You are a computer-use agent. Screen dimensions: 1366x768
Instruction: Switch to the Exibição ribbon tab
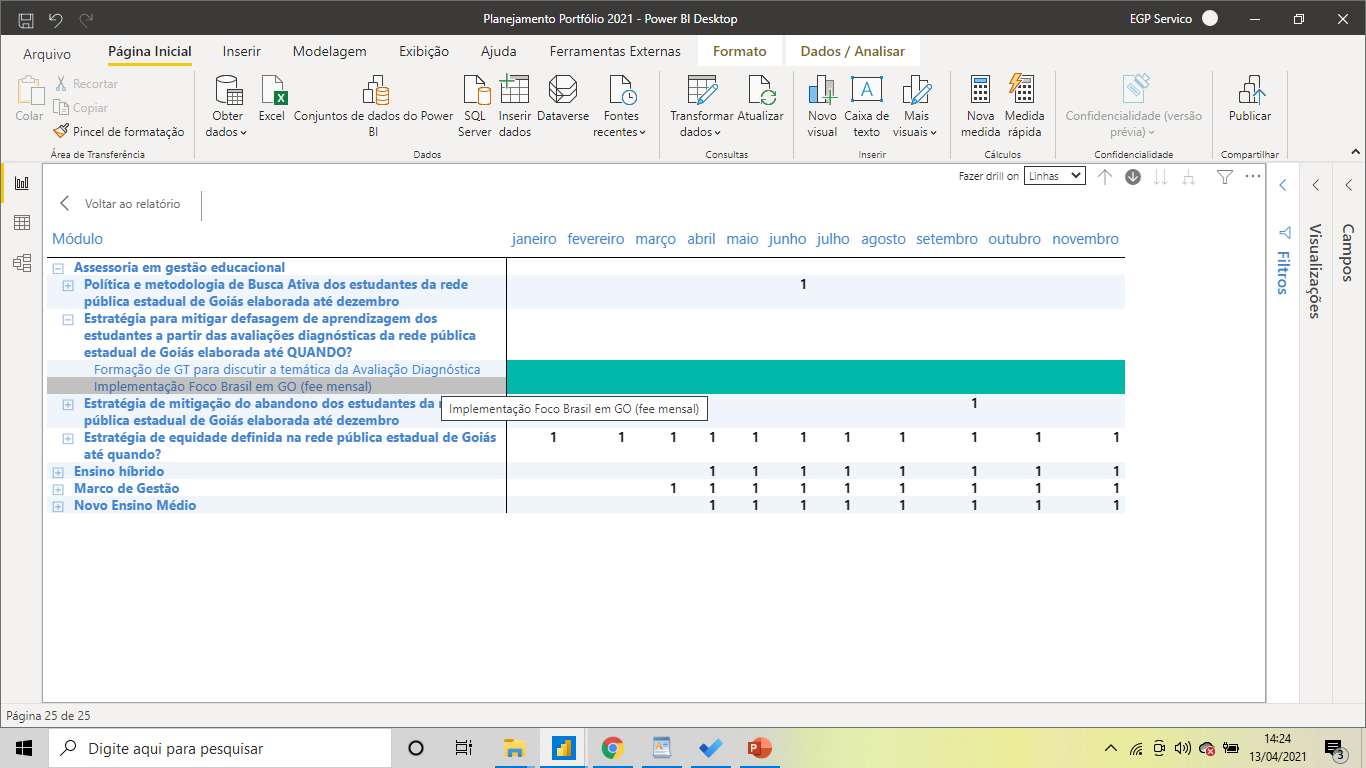pos(424,51)
